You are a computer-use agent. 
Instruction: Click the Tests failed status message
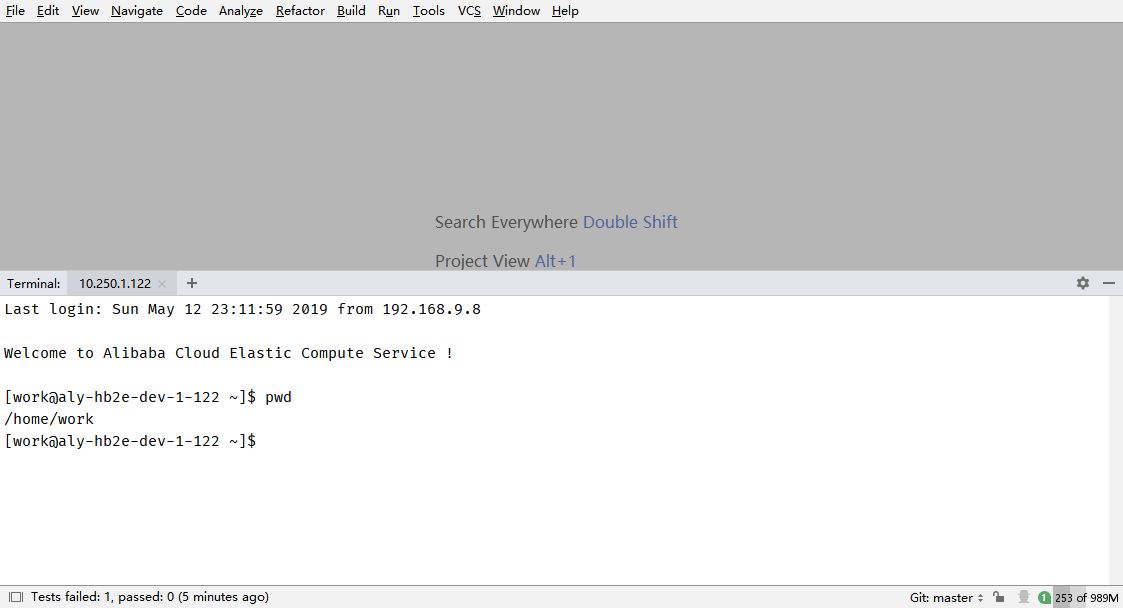point(149,597)
